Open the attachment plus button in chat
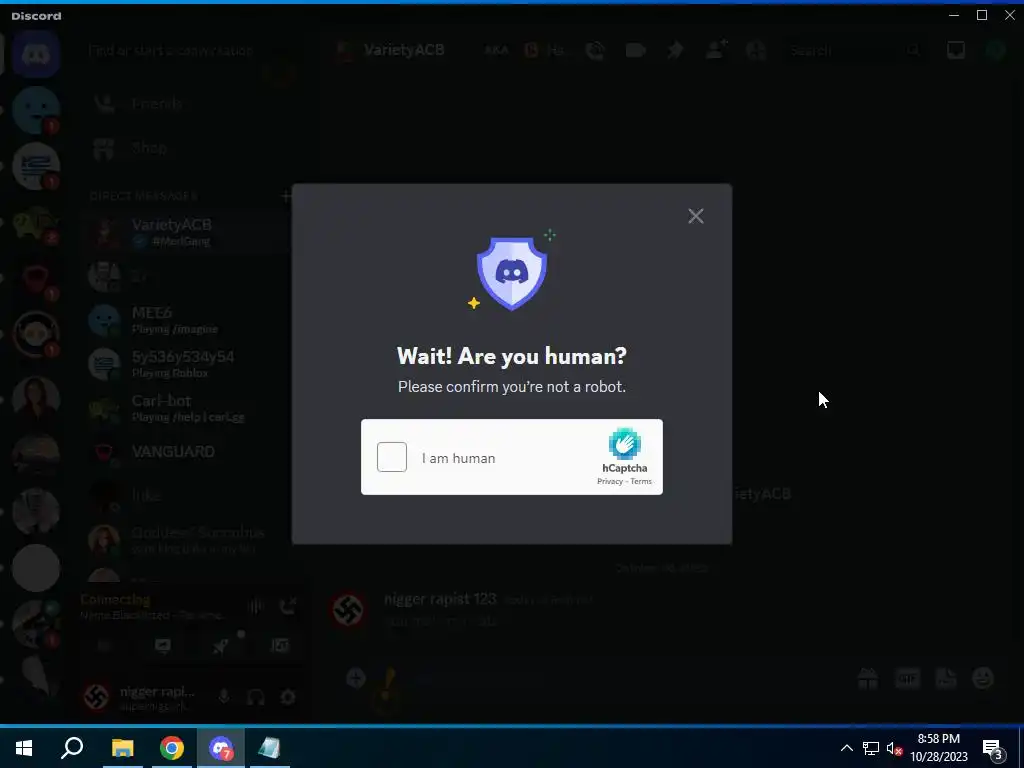1024x768 pixels. point(356,678)
